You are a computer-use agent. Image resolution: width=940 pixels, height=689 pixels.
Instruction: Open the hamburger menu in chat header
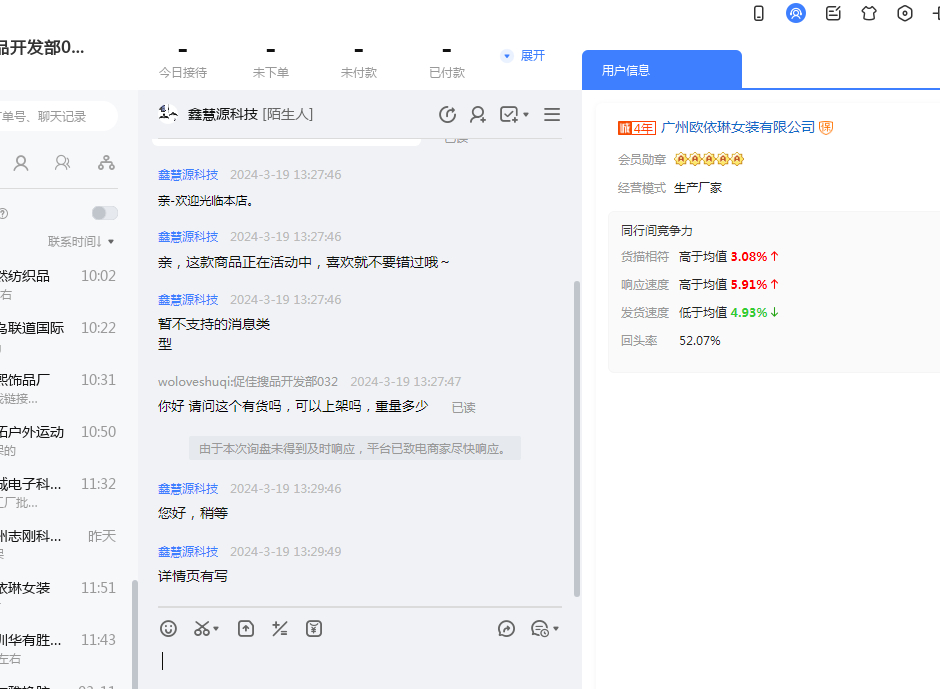click(x=552, y=115)
